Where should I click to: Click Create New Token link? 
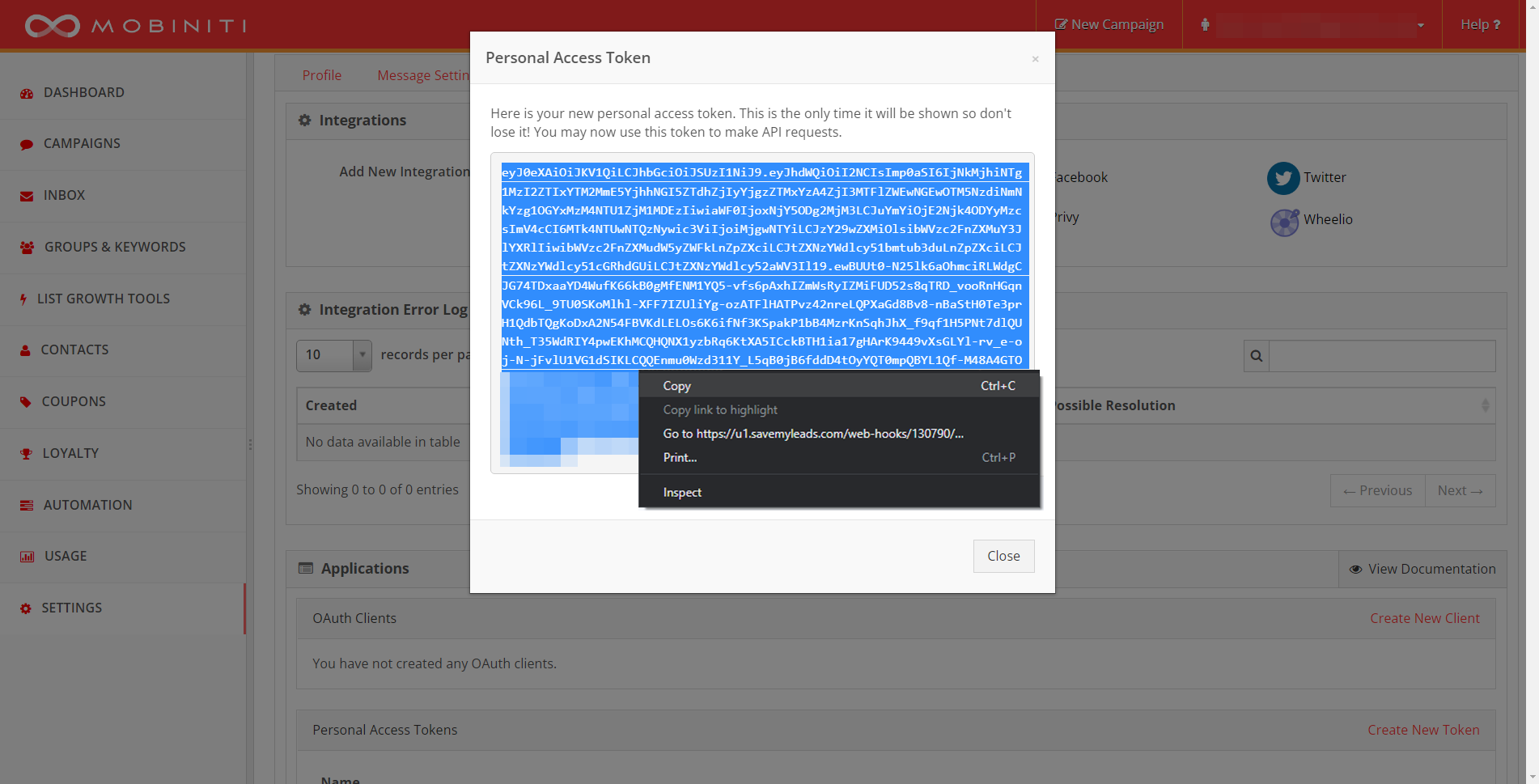click(x=1423, y=730)
